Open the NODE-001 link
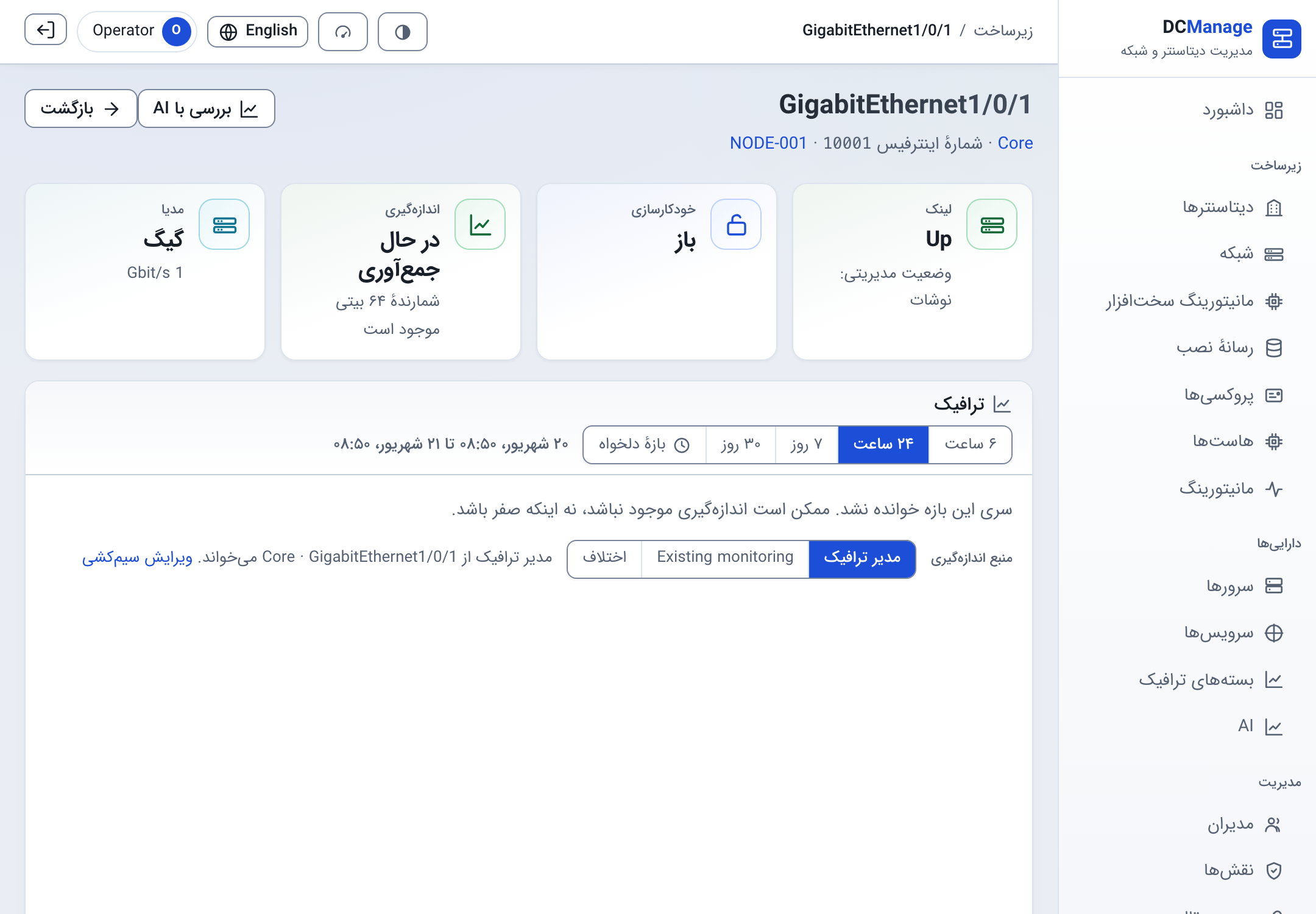The image size is (1316, 914). [x=768, y=143]
